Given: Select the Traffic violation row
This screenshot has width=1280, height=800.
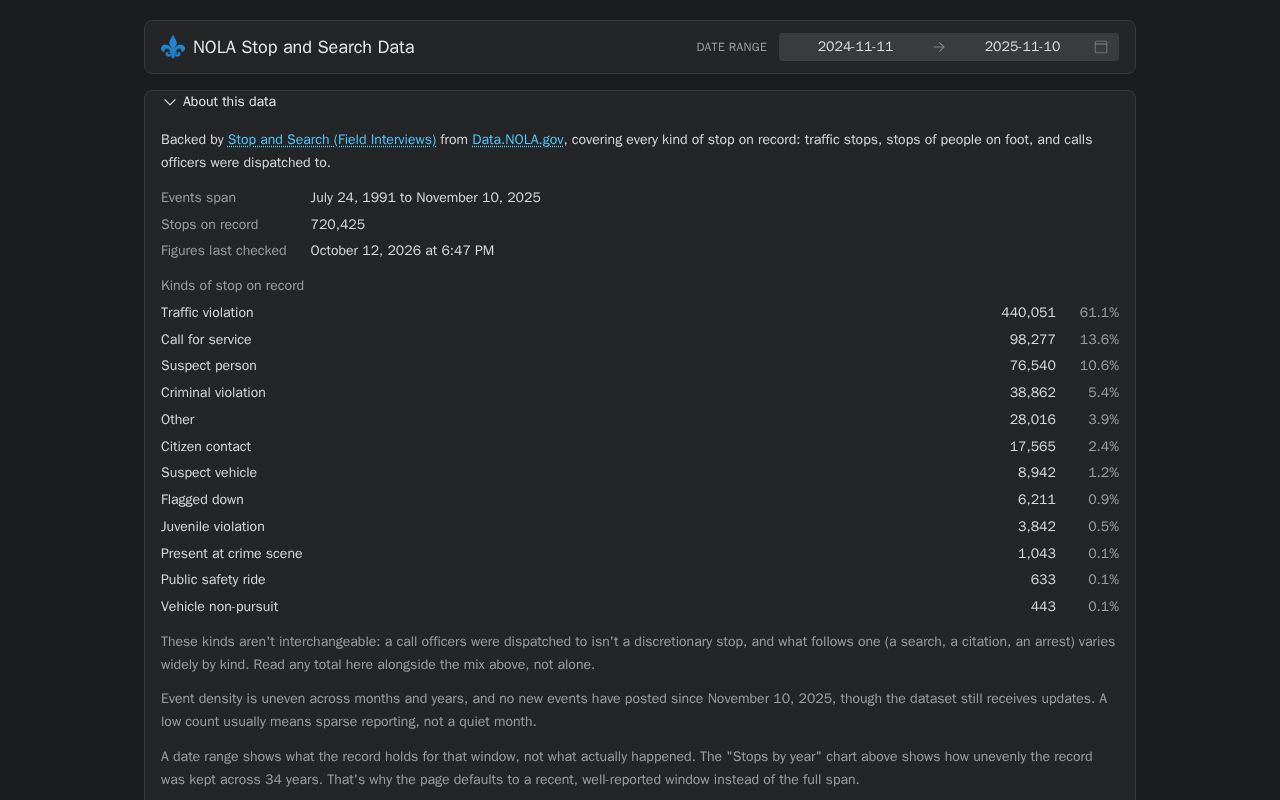Looking at the screenshot, I should point(640,313).
